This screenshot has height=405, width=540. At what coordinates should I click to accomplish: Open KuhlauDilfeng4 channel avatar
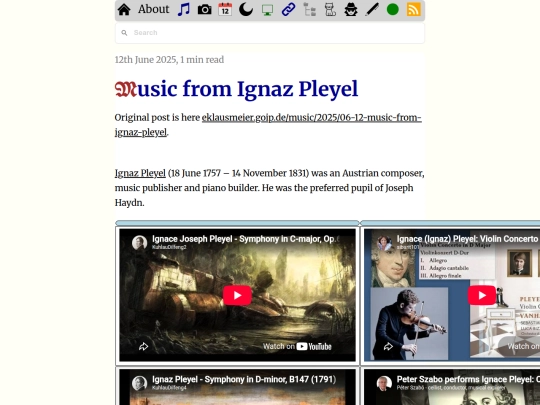coord(139,383)
